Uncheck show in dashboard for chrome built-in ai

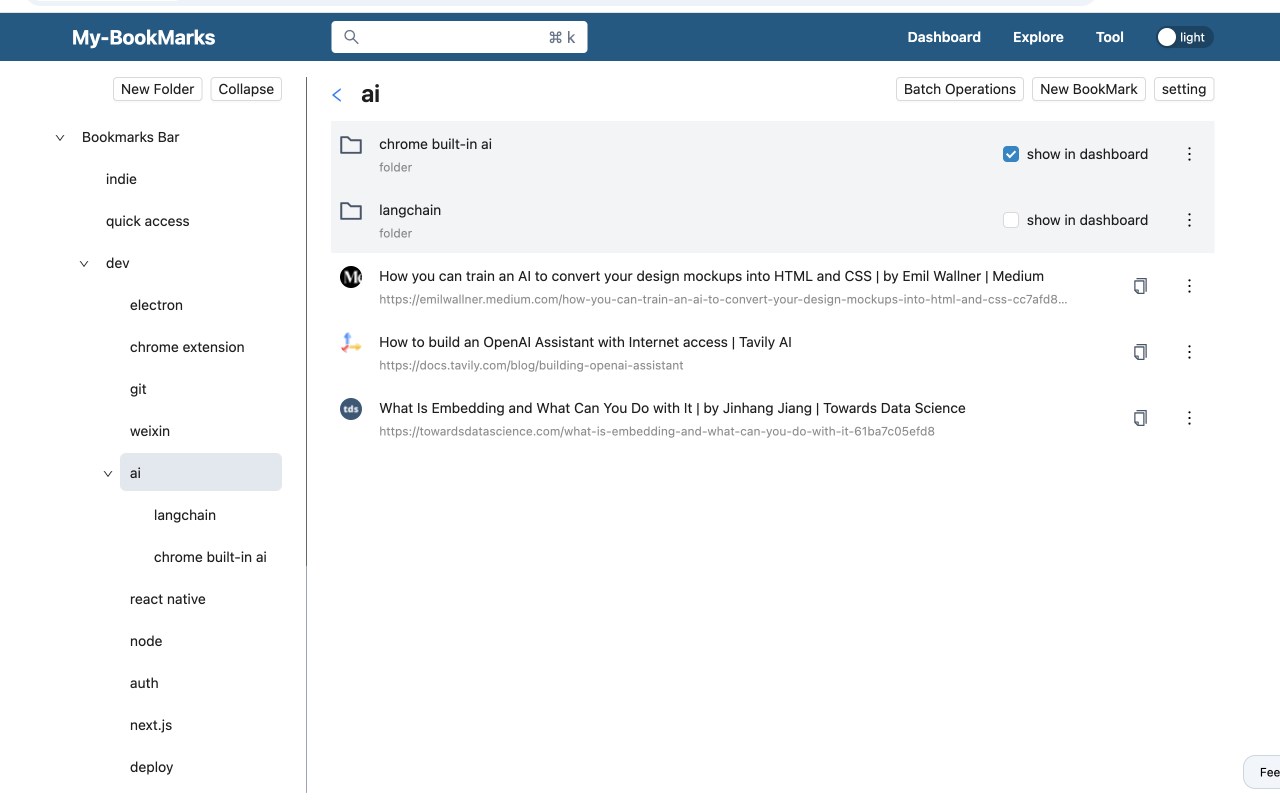1011,154
